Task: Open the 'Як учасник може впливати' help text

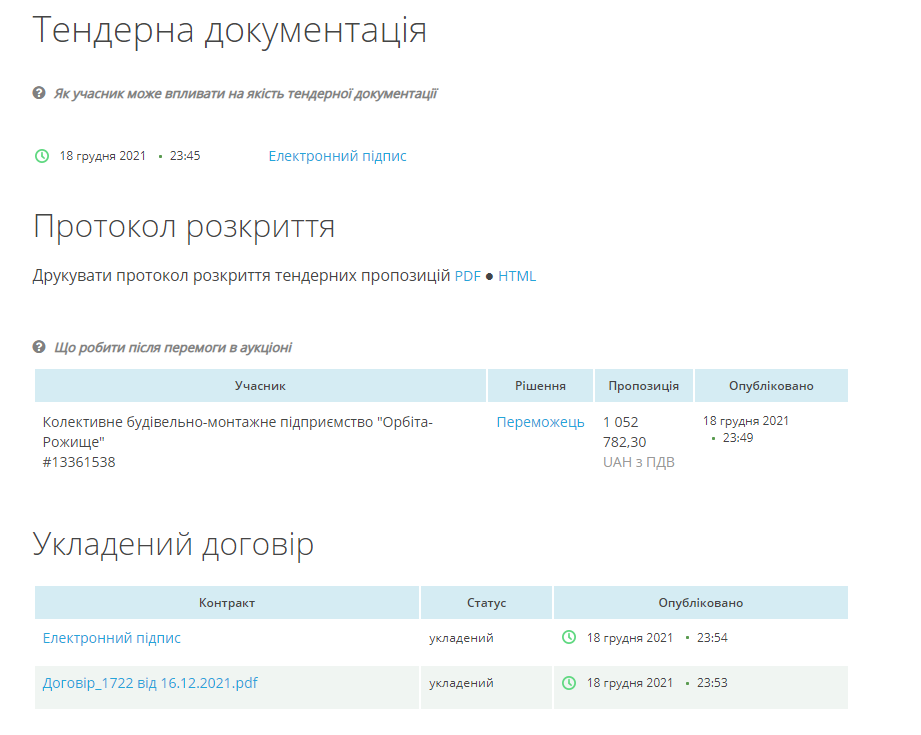Action: click(245, 94)
